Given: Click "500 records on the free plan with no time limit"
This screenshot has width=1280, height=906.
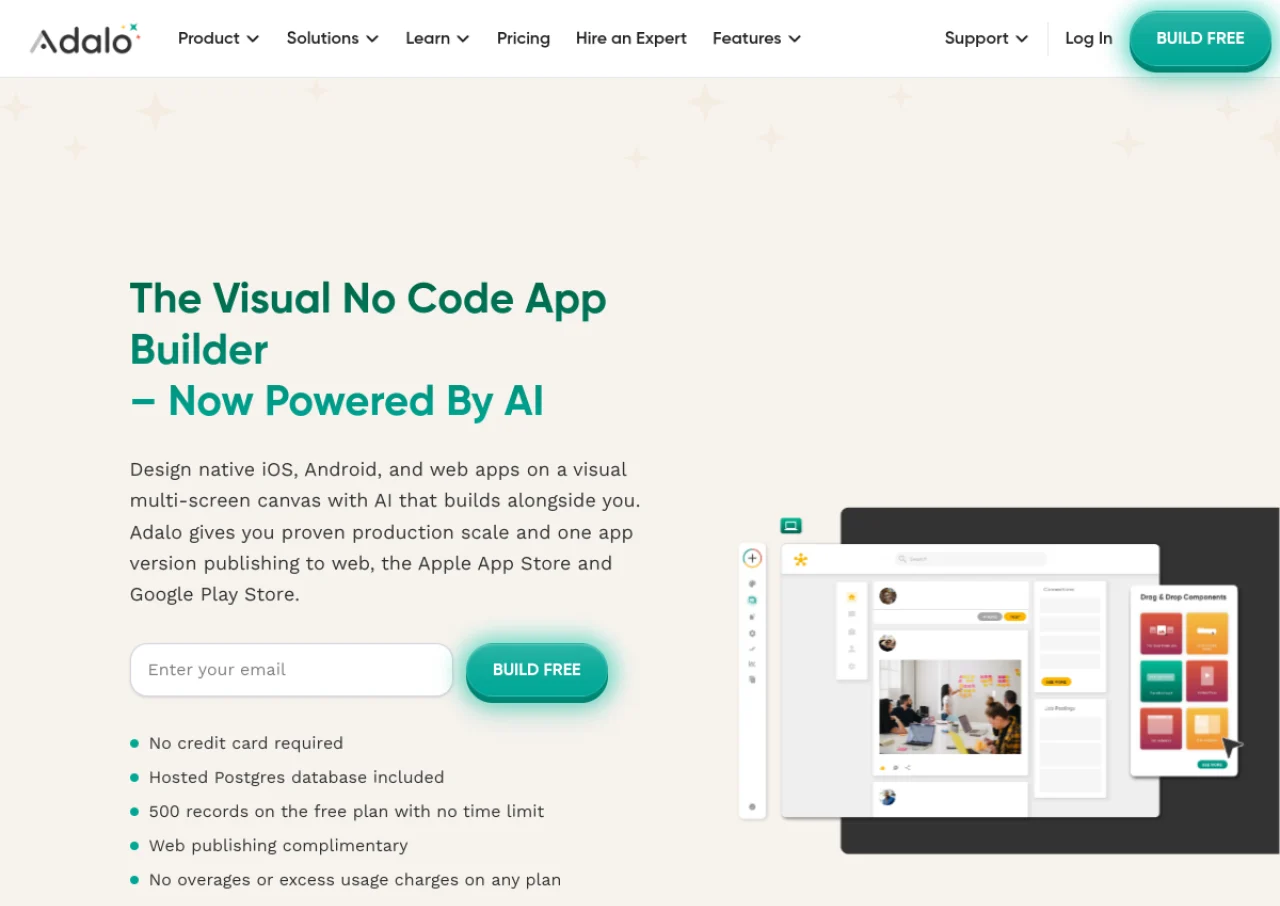Looking at the screenshot, I should pyautogui.click(x=347, y=811).
